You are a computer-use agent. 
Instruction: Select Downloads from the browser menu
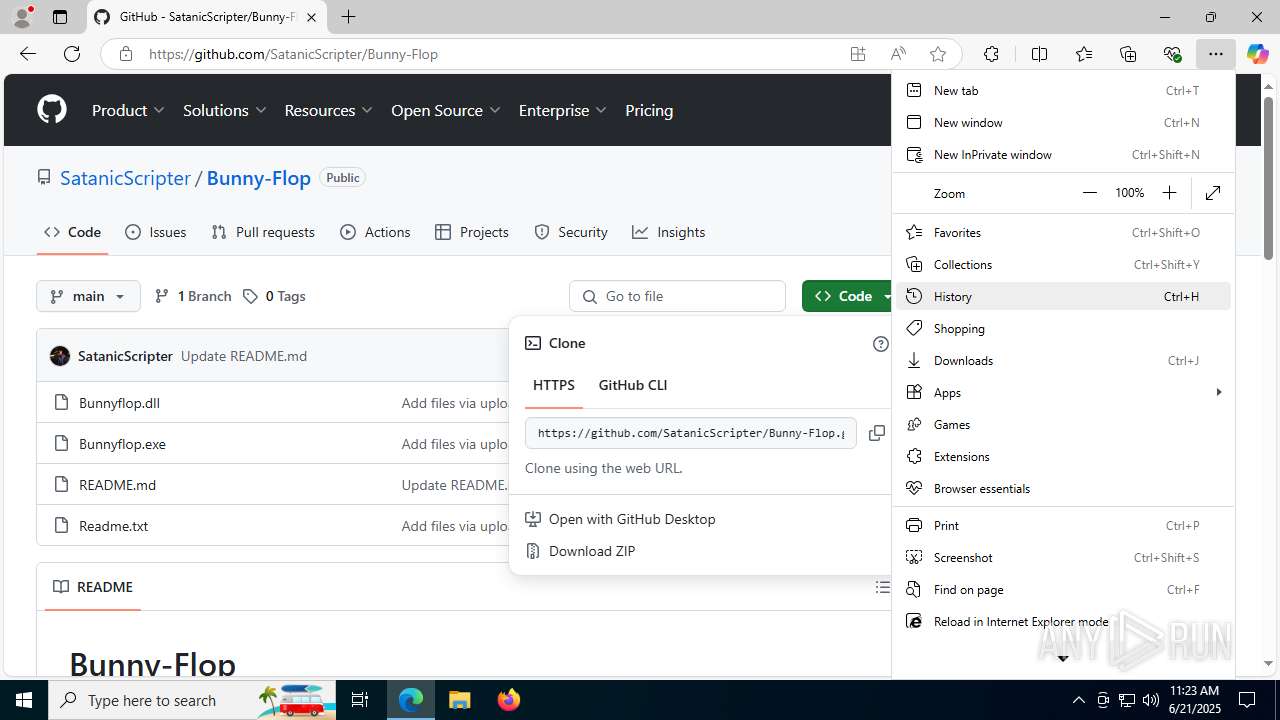coord(1062,360)
